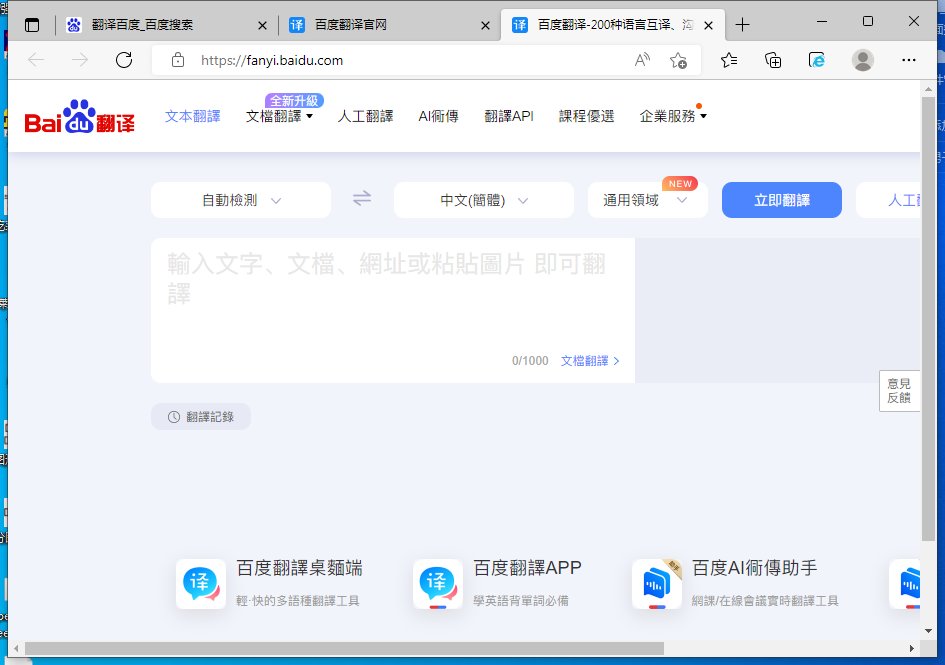Open the 意見反饋 feedback button
945x665 pixels.
click(x=899, y=391)
